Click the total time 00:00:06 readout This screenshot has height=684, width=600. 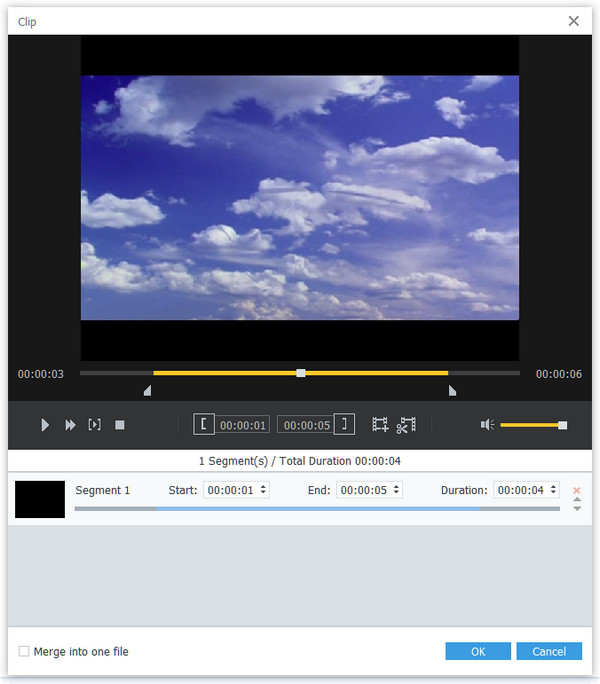click(x=559, y=374)
